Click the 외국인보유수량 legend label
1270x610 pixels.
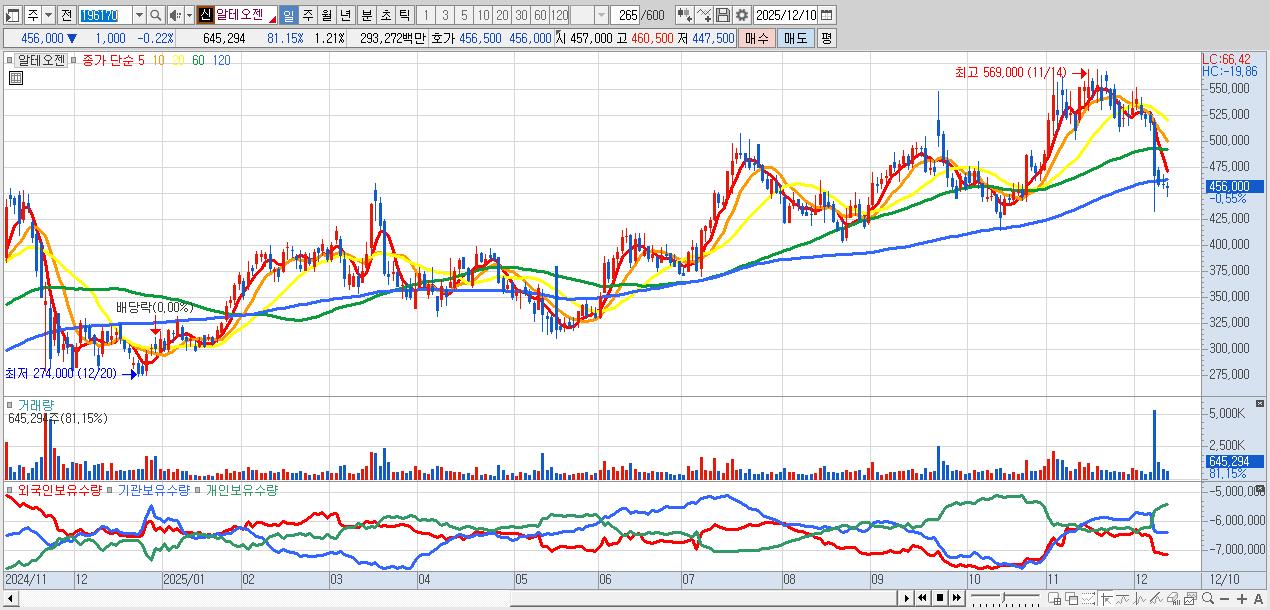(59, 490)
